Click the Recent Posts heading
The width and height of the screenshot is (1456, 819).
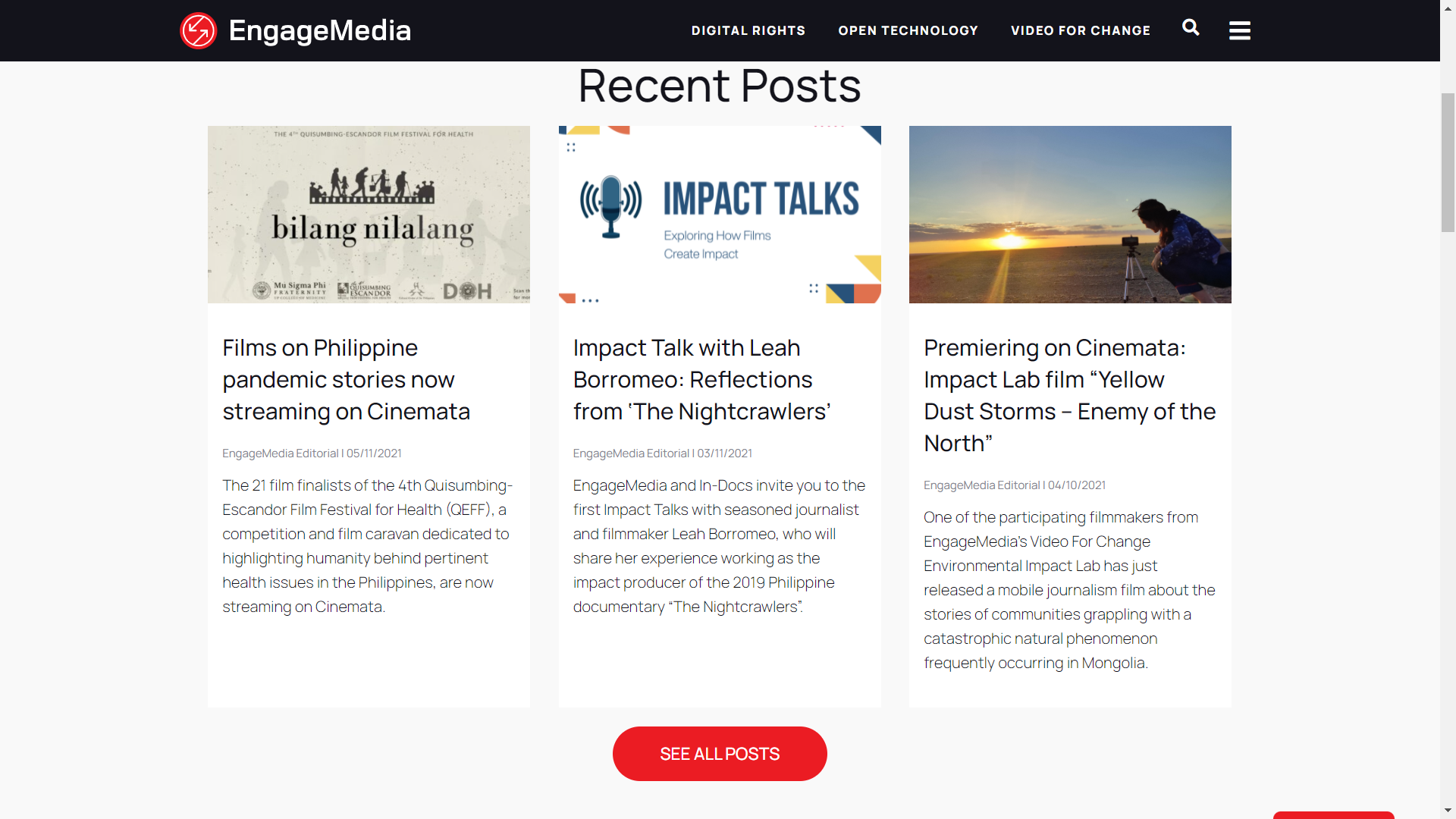(720, 86)
